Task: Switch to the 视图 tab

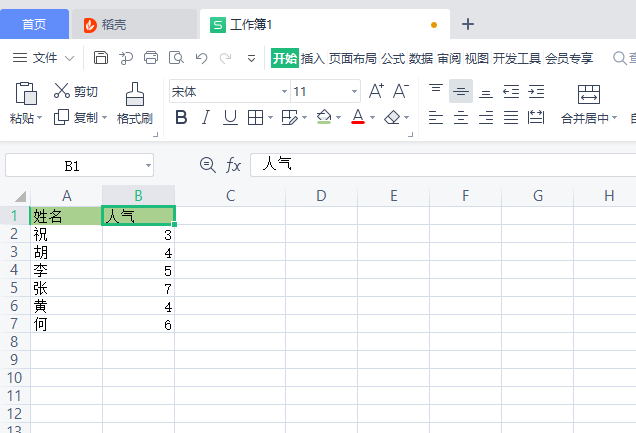Action: coord(477,58)
